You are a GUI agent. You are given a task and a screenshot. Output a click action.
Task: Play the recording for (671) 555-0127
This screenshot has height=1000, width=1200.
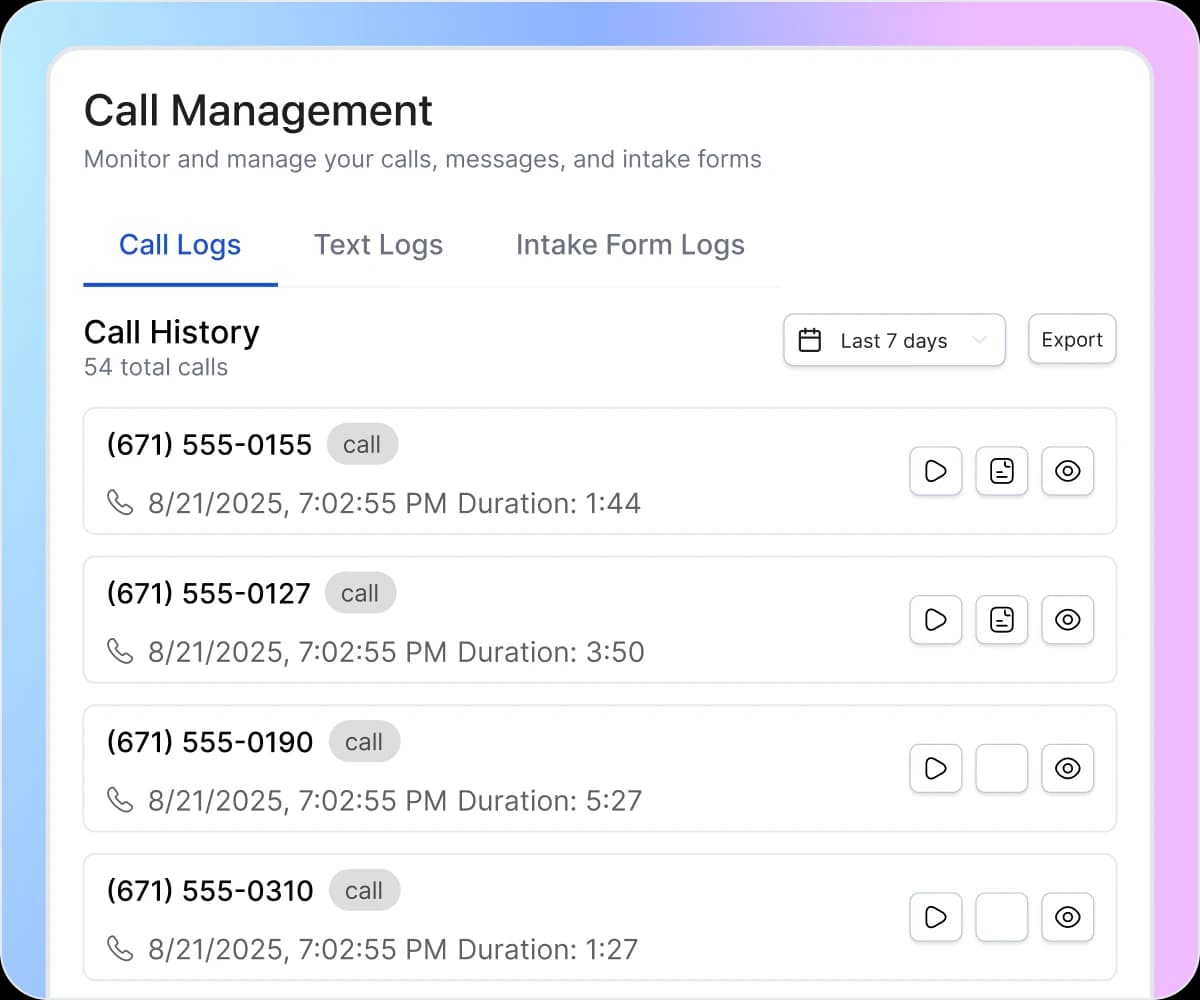[935, 620]
